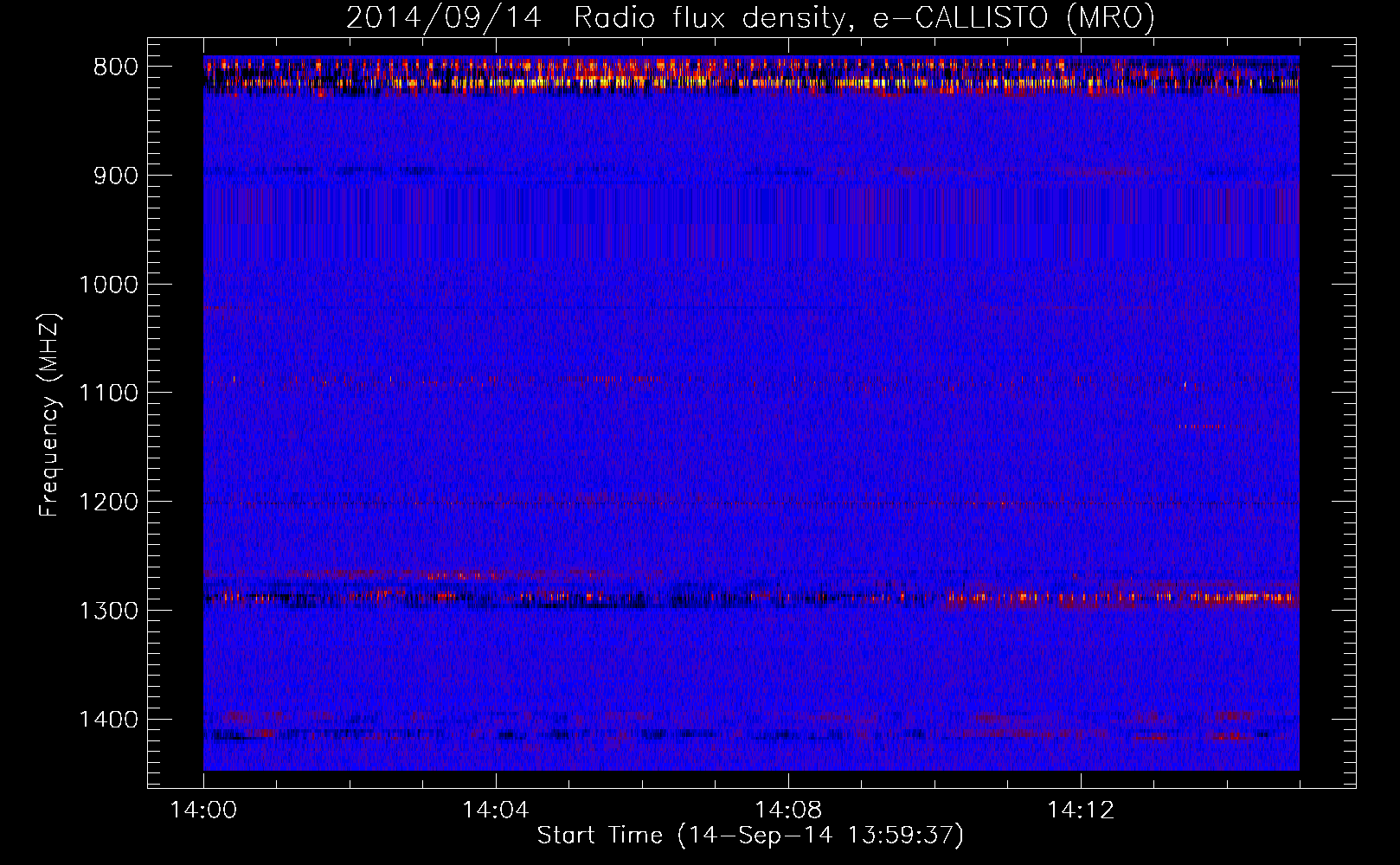Select the 1100 frequency tick label

coord(109,393)
